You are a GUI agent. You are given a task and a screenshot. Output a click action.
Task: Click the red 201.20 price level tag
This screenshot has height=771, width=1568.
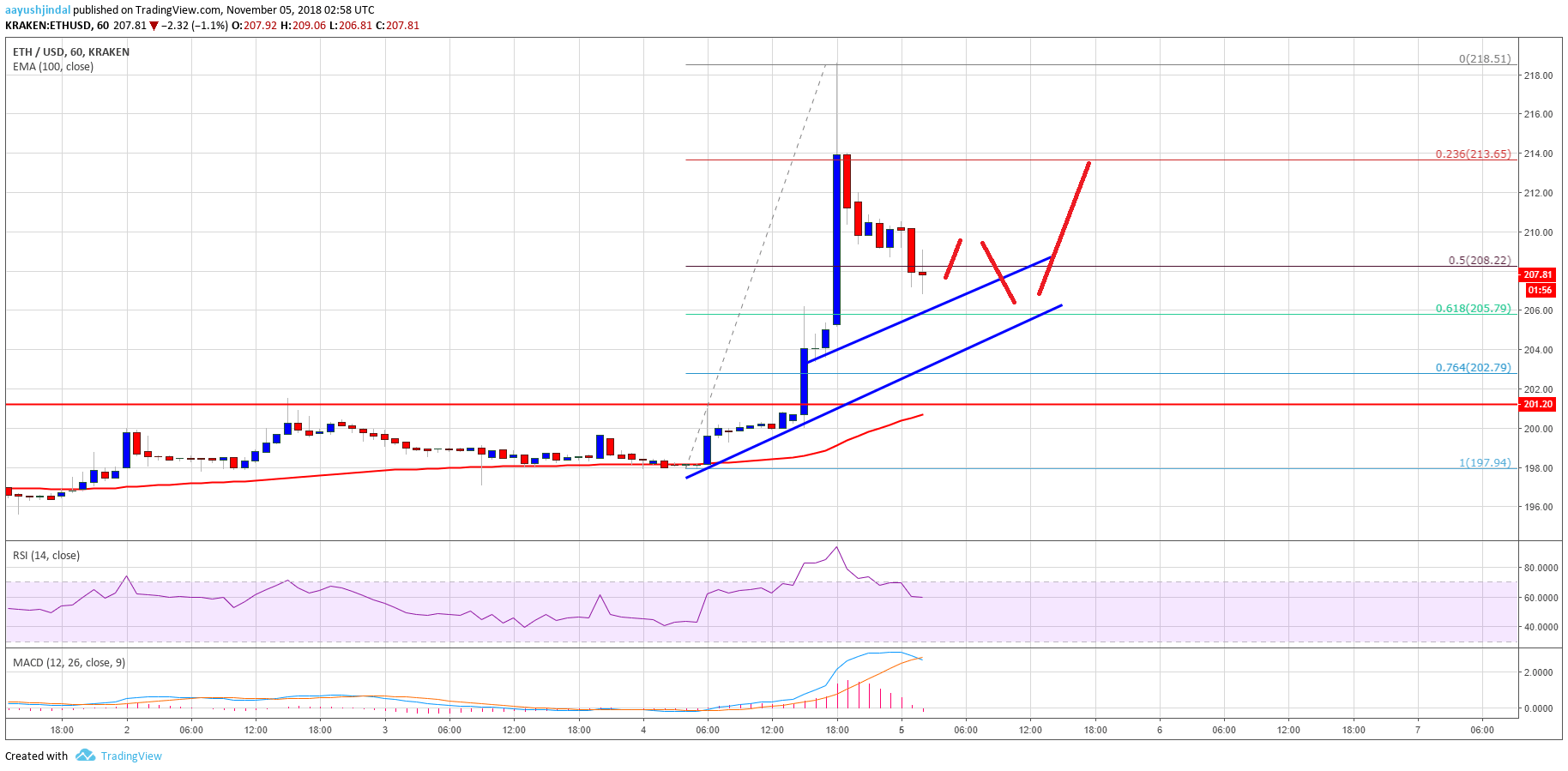click(x=1537, y=404)
